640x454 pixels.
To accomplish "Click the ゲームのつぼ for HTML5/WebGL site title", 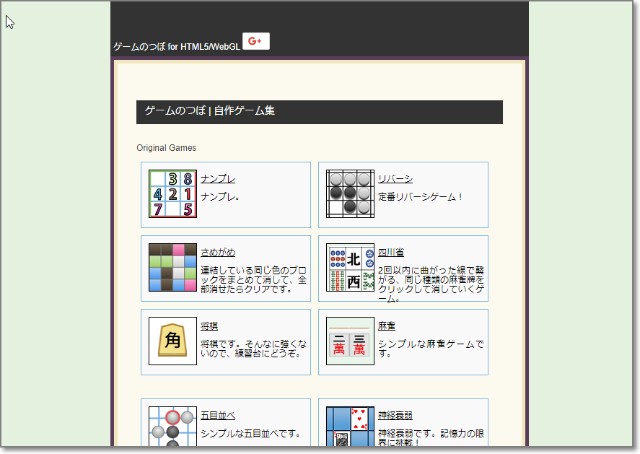I will click(x=176, y=47).
